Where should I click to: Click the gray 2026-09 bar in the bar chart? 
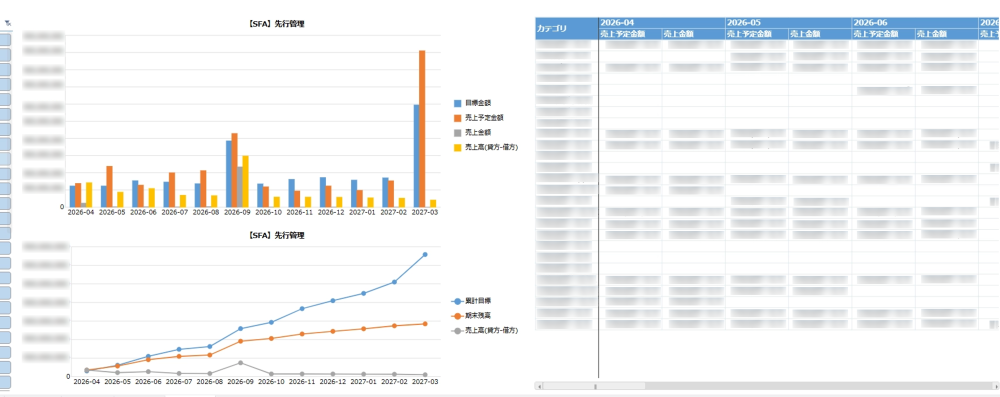(x=240, y=187)
